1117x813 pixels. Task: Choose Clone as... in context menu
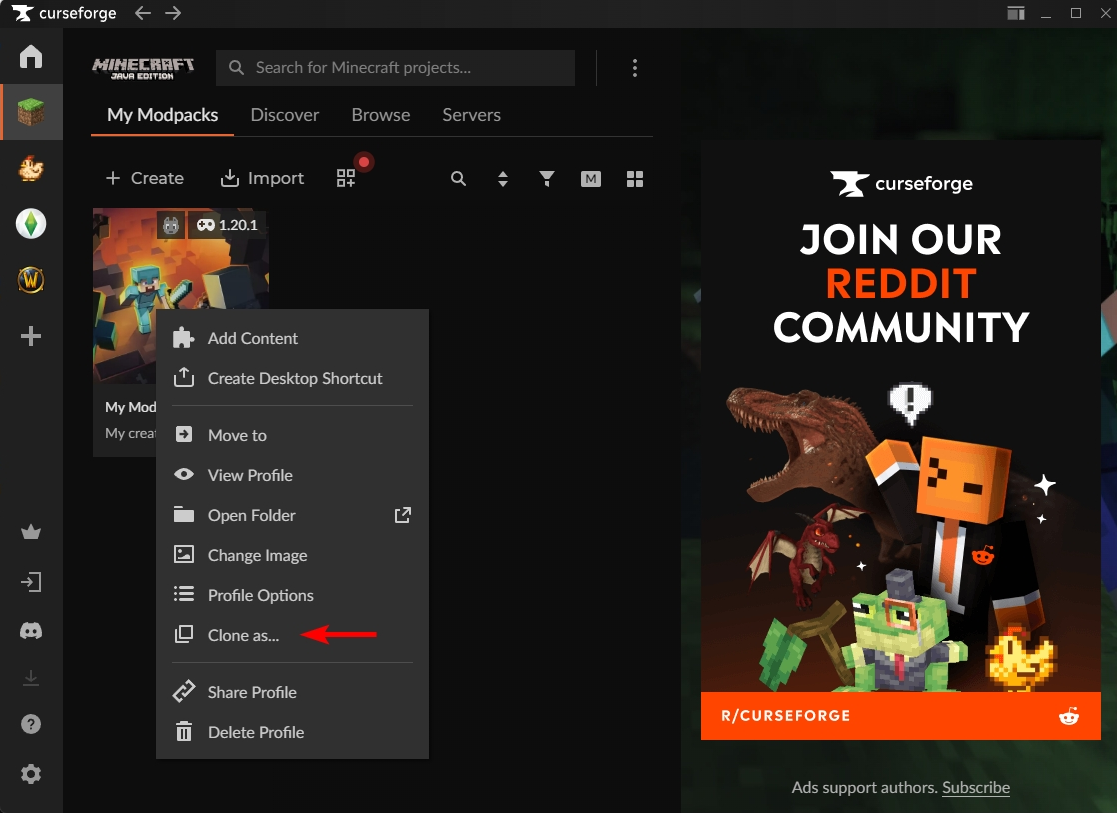(x=292, y=635)
